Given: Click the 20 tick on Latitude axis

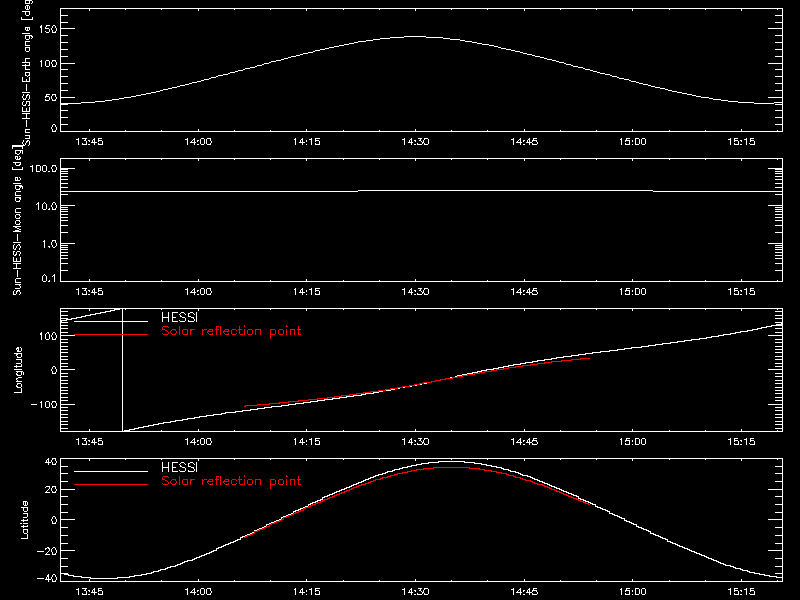Looking at the screenshot, I should [x=52, y=490].
